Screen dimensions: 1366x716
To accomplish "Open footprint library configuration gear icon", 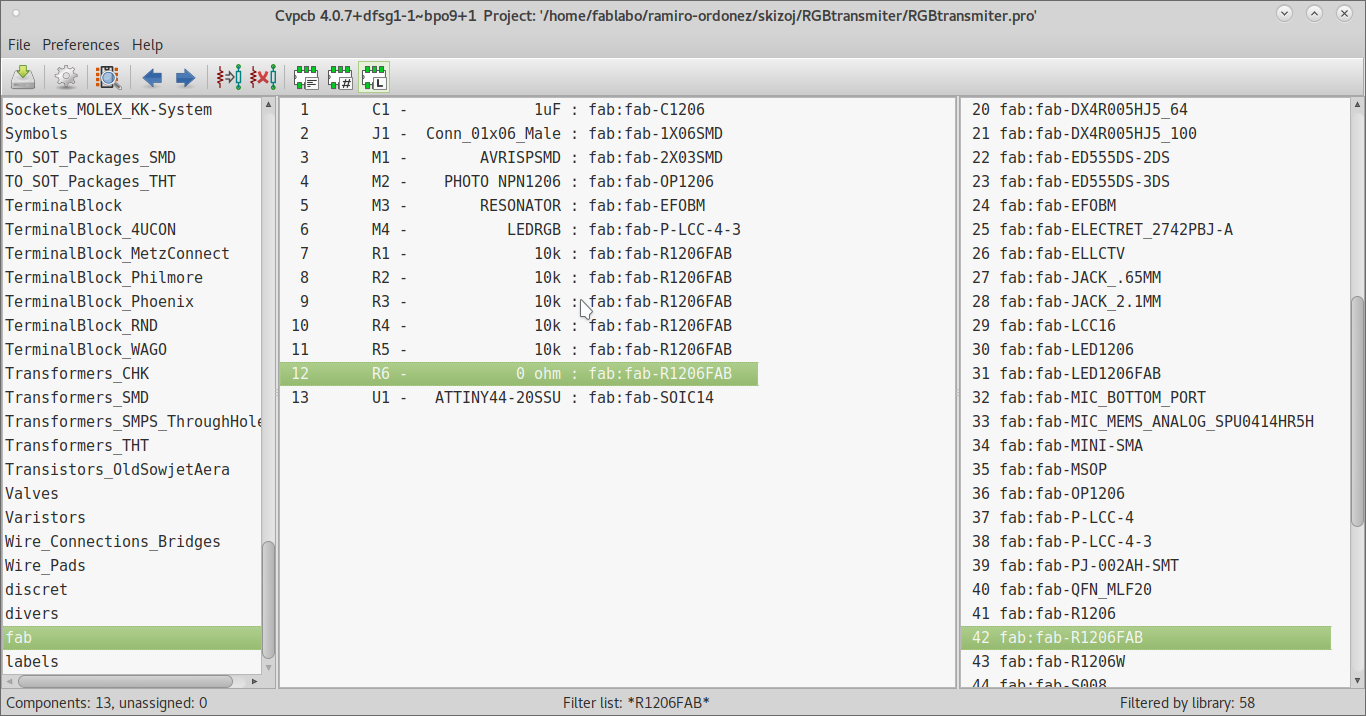I will coord(66,77).
